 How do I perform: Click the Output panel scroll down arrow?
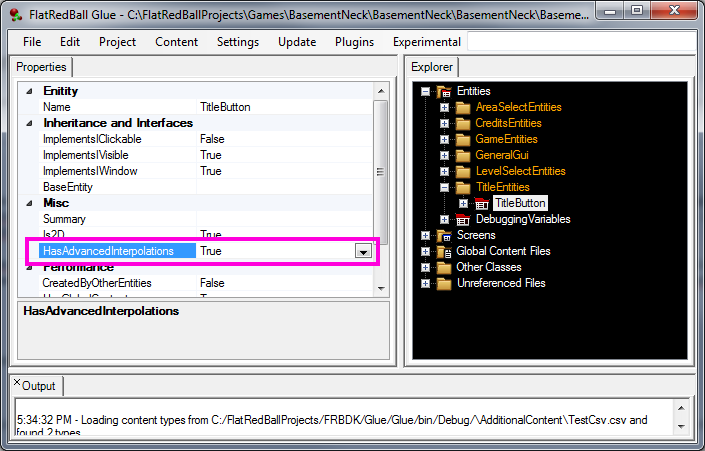[x=681, y=426]
